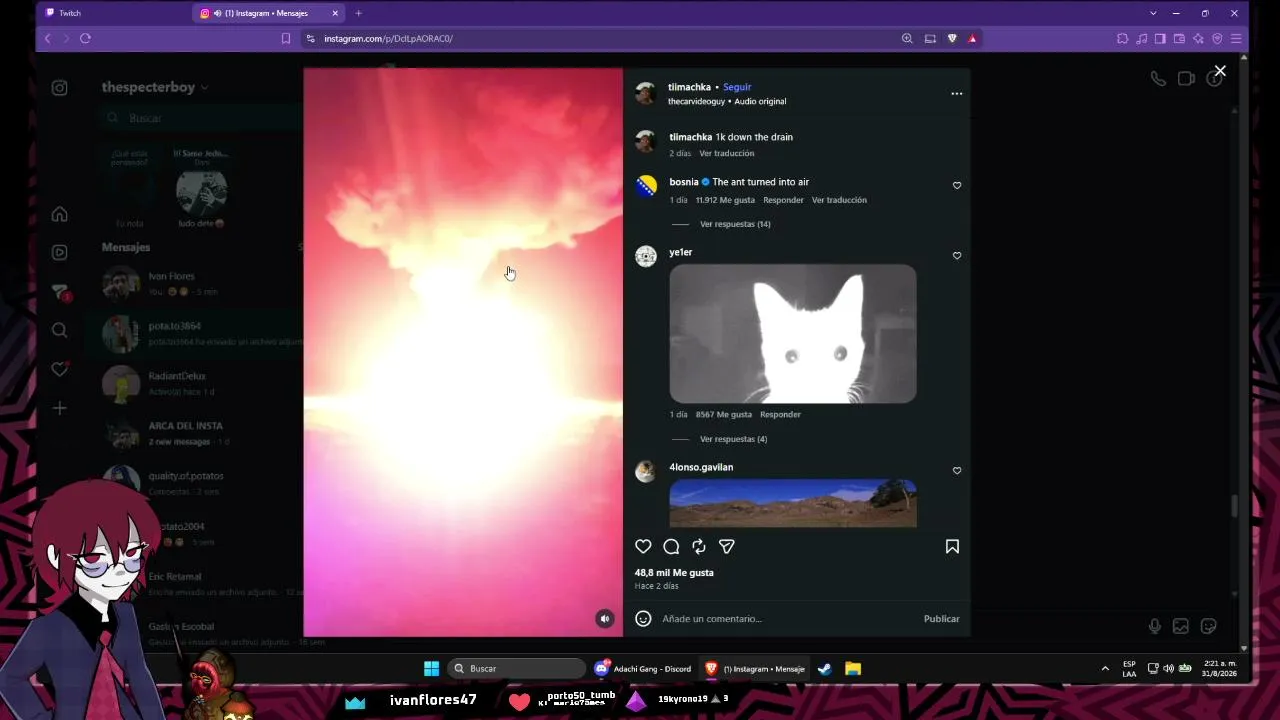Reply to bosnia's comment with Responder

point(783,200)
